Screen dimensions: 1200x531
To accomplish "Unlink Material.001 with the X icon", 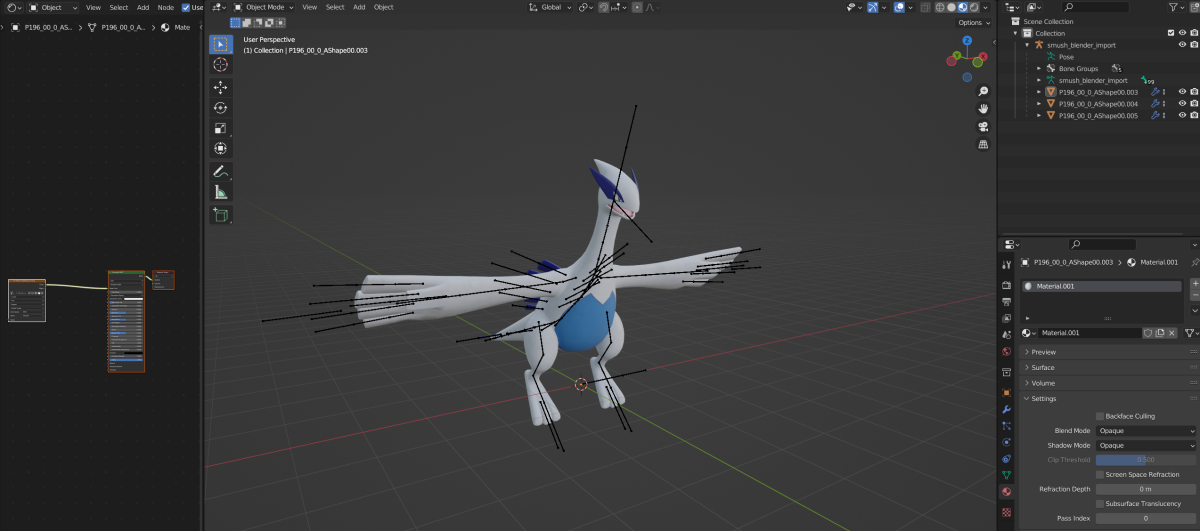I will (x=1172, y=333).
